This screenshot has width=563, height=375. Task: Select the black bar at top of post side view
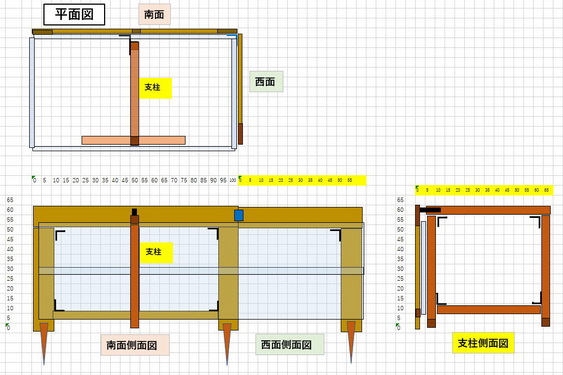pos(430,210)
